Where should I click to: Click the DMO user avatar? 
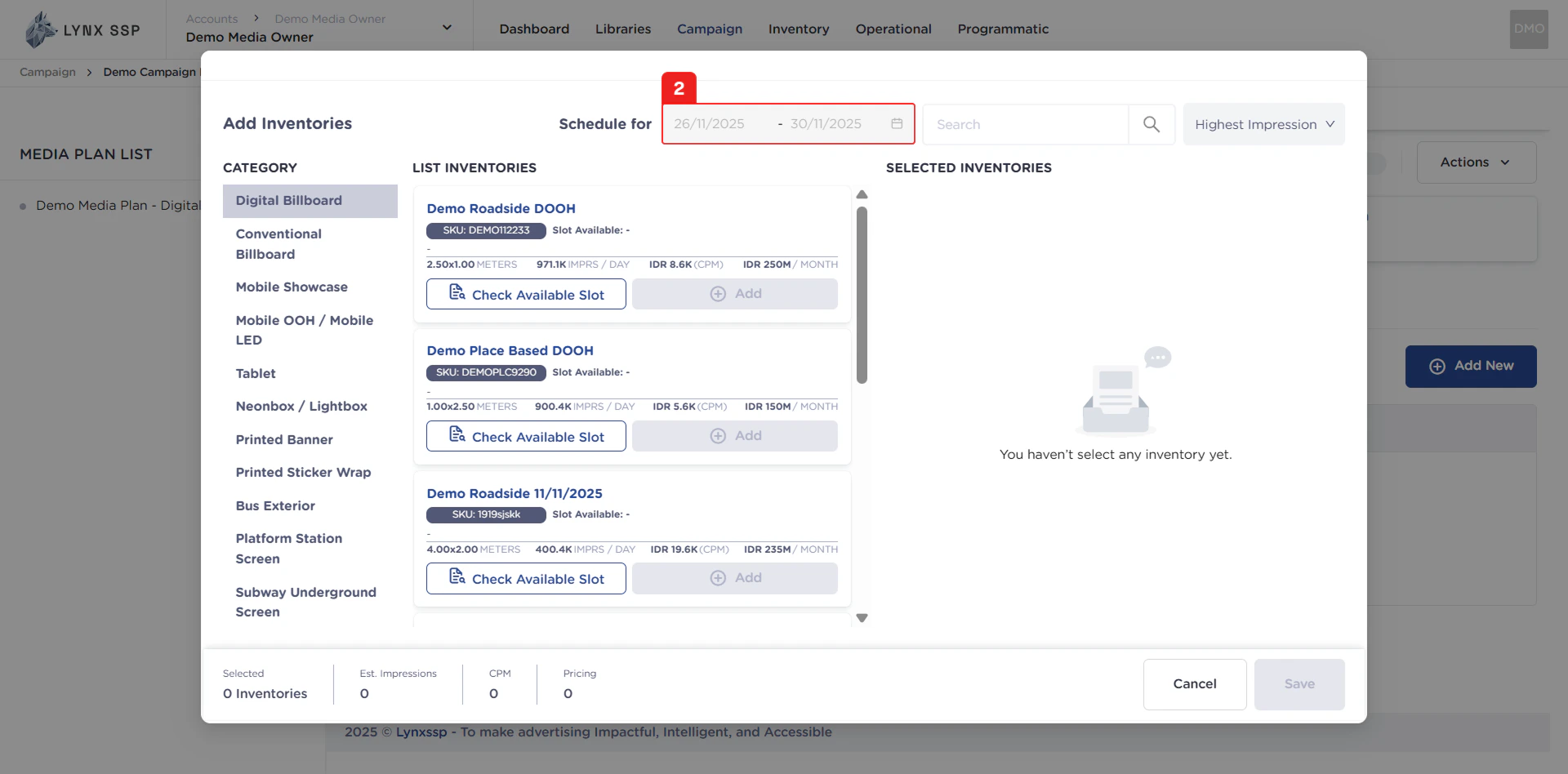1529,29
